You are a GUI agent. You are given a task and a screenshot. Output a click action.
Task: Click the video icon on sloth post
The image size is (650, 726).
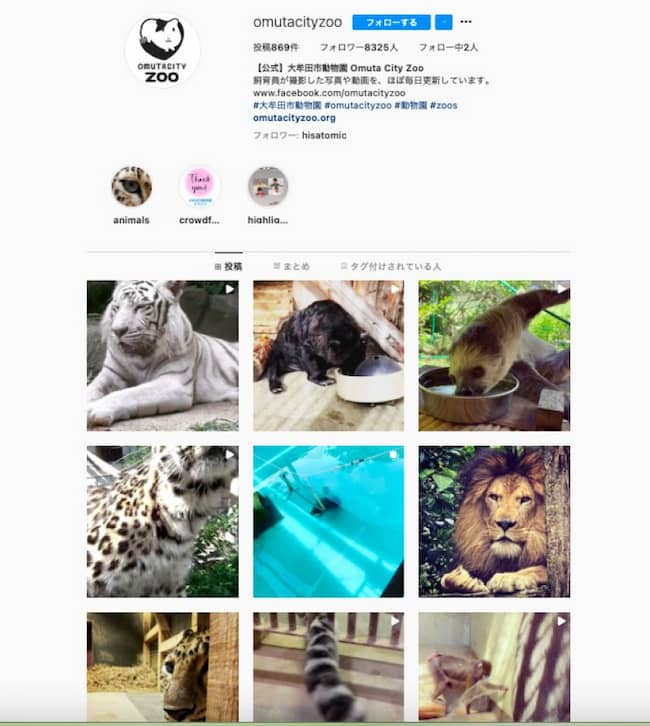pyautogui.click(x=561, y=289)
